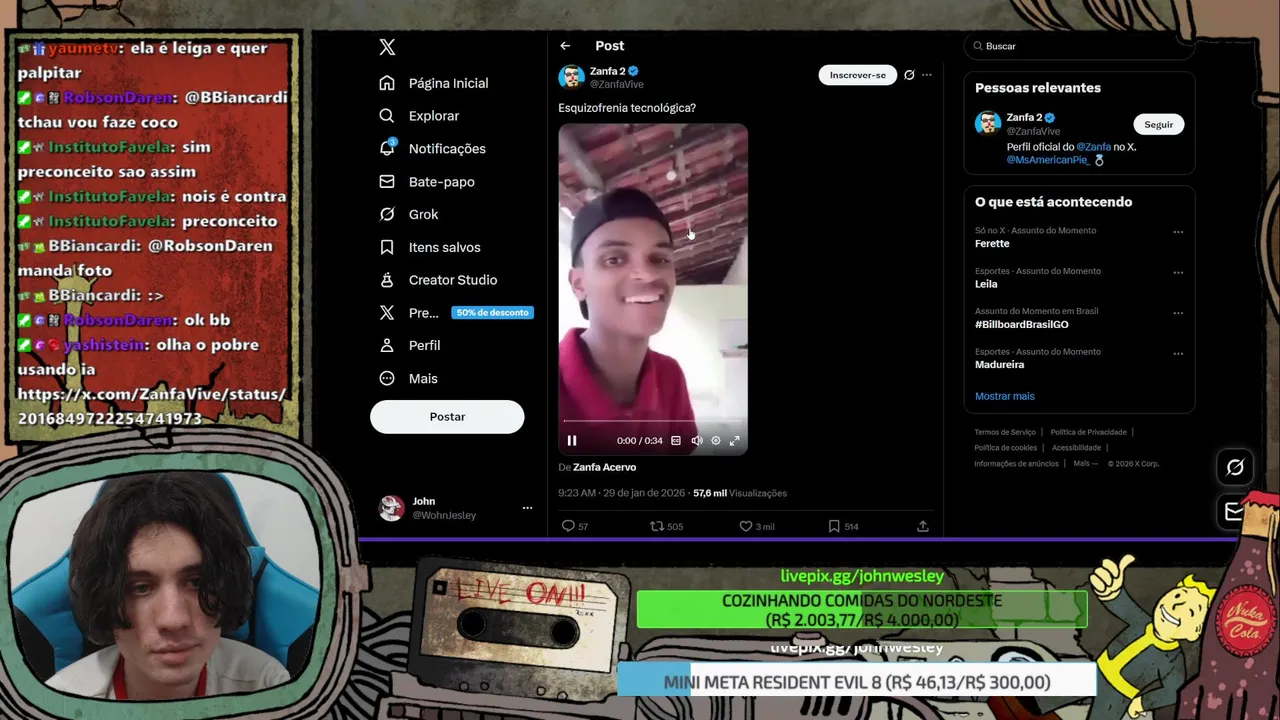The height and width of the screenshot is (720, 1280).
Task: Open the post's three-dot options menu
Action: coord(927,75)
